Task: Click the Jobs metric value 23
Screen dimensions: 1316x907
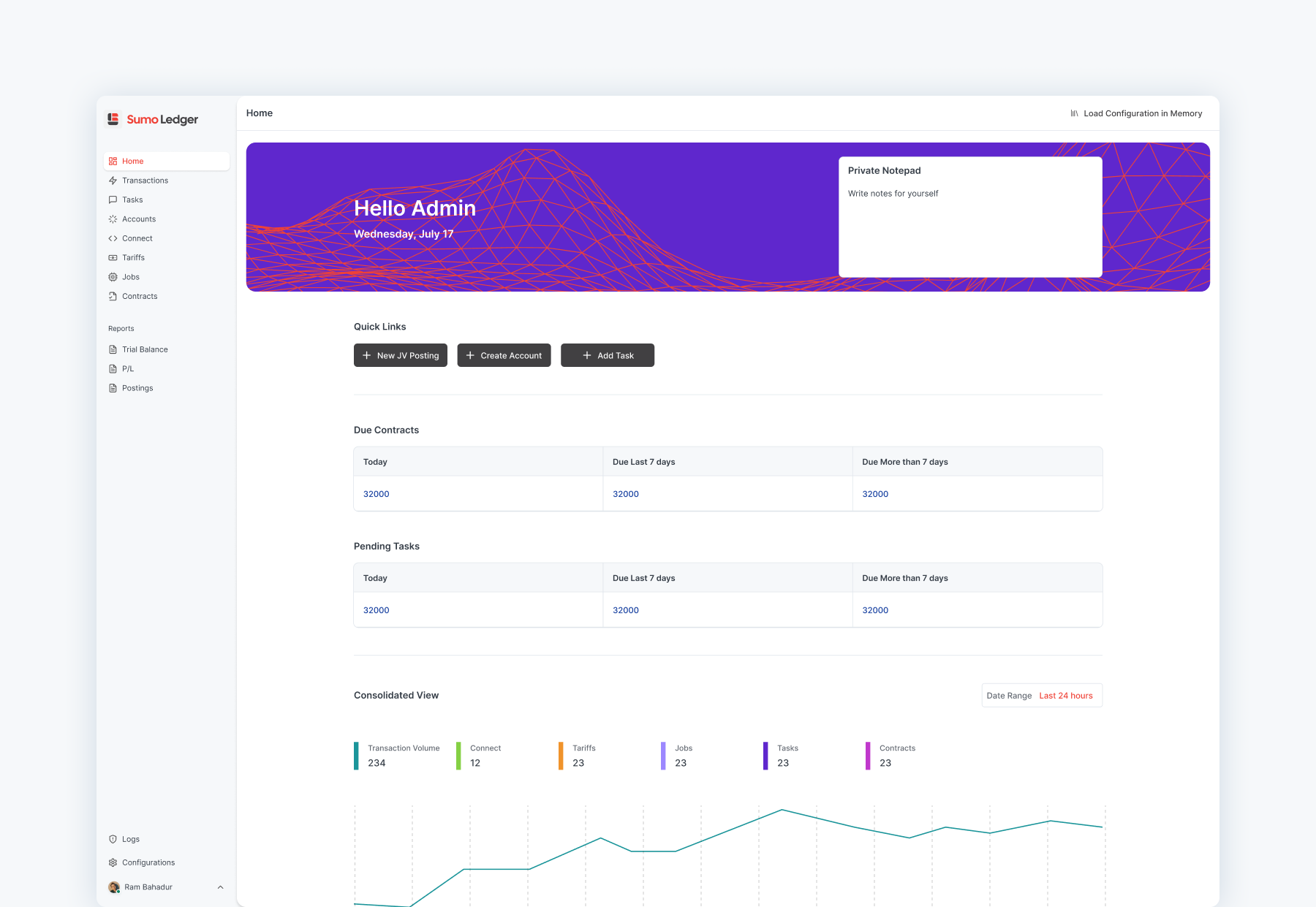Action: click(x=681, y=763)
